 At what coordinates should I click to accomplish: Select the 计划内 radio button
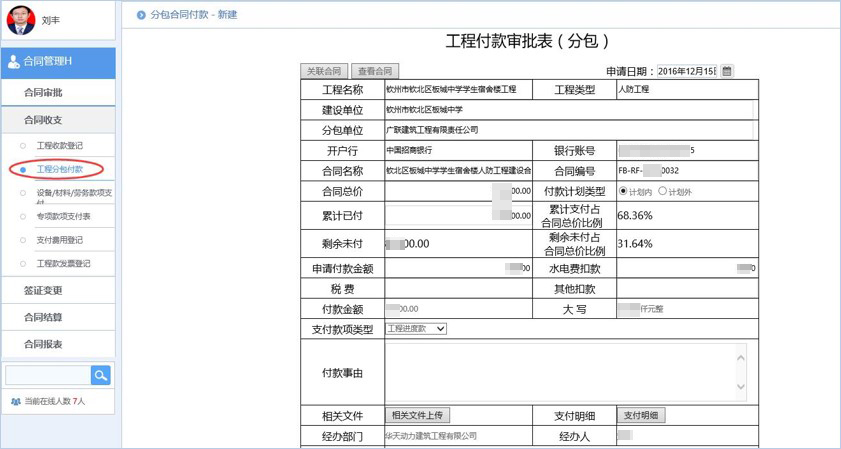(624, 191)
